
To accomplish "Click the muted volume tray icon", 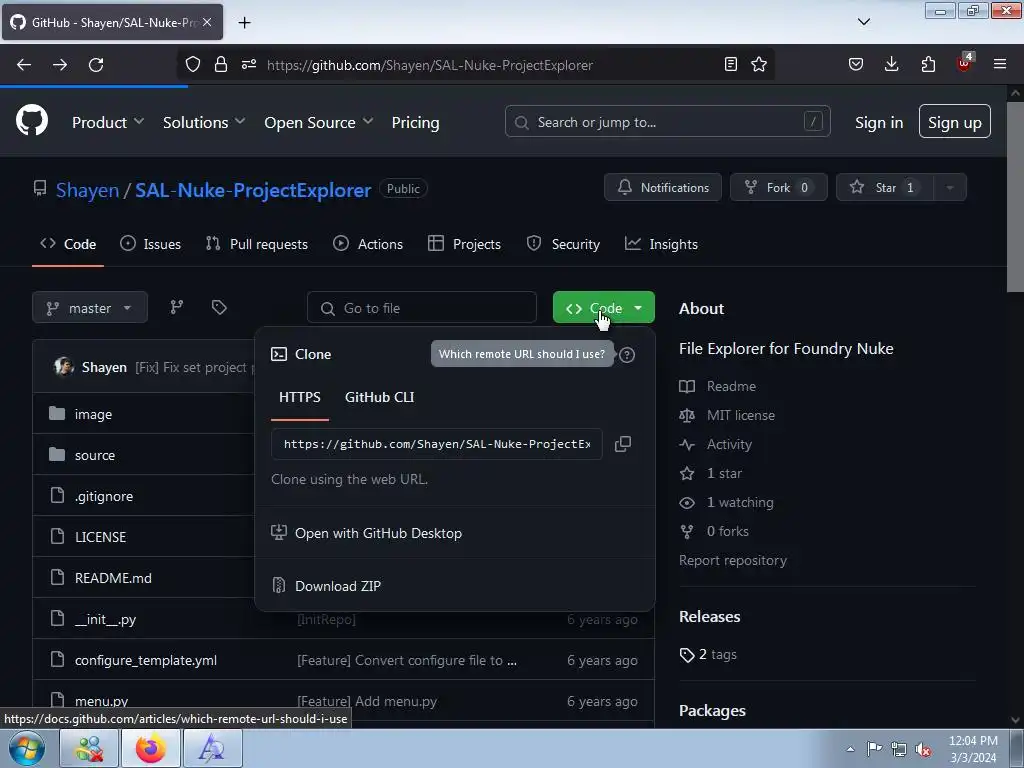I will (923, 750).
